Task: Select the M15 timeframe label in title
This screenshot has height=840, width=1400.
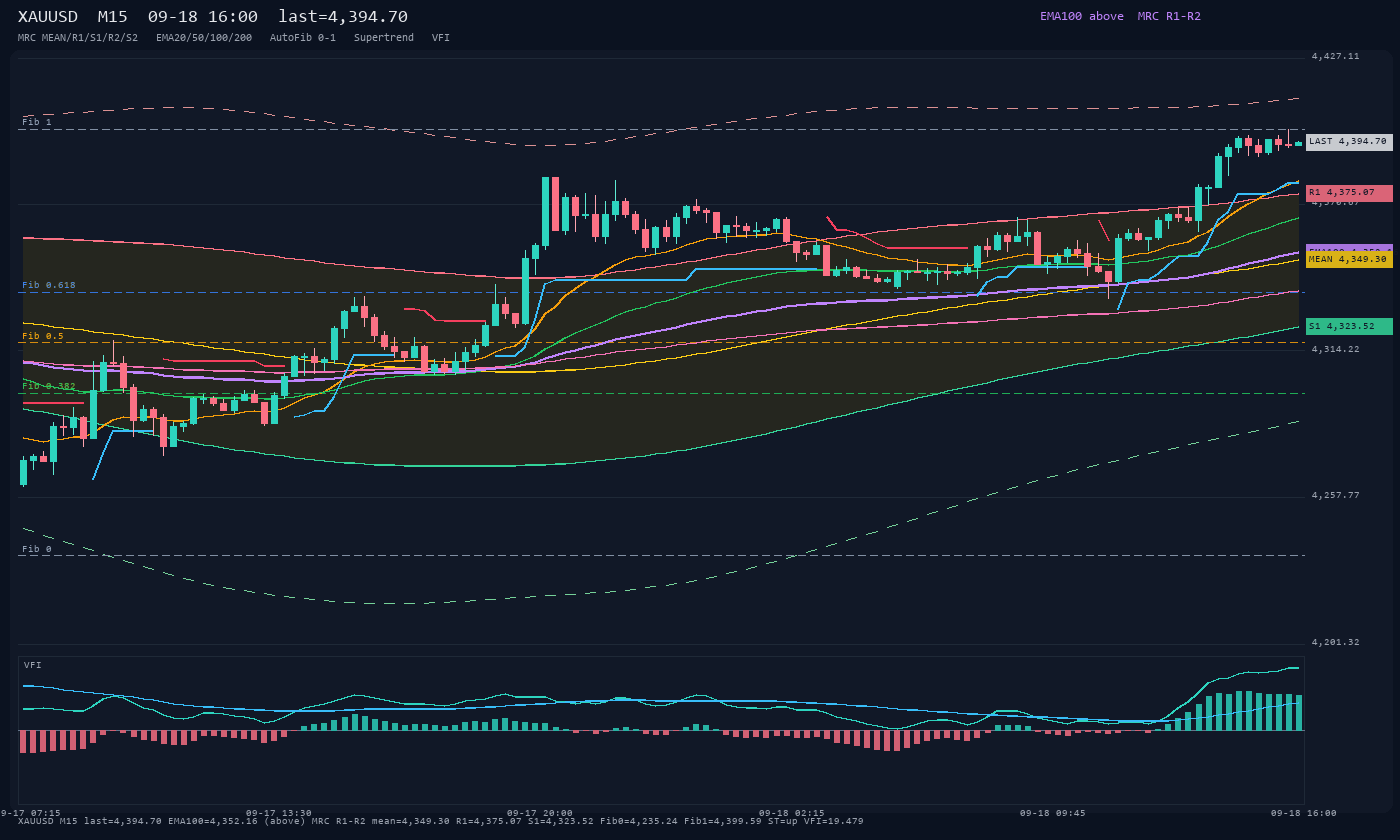Action: (115, 16)
